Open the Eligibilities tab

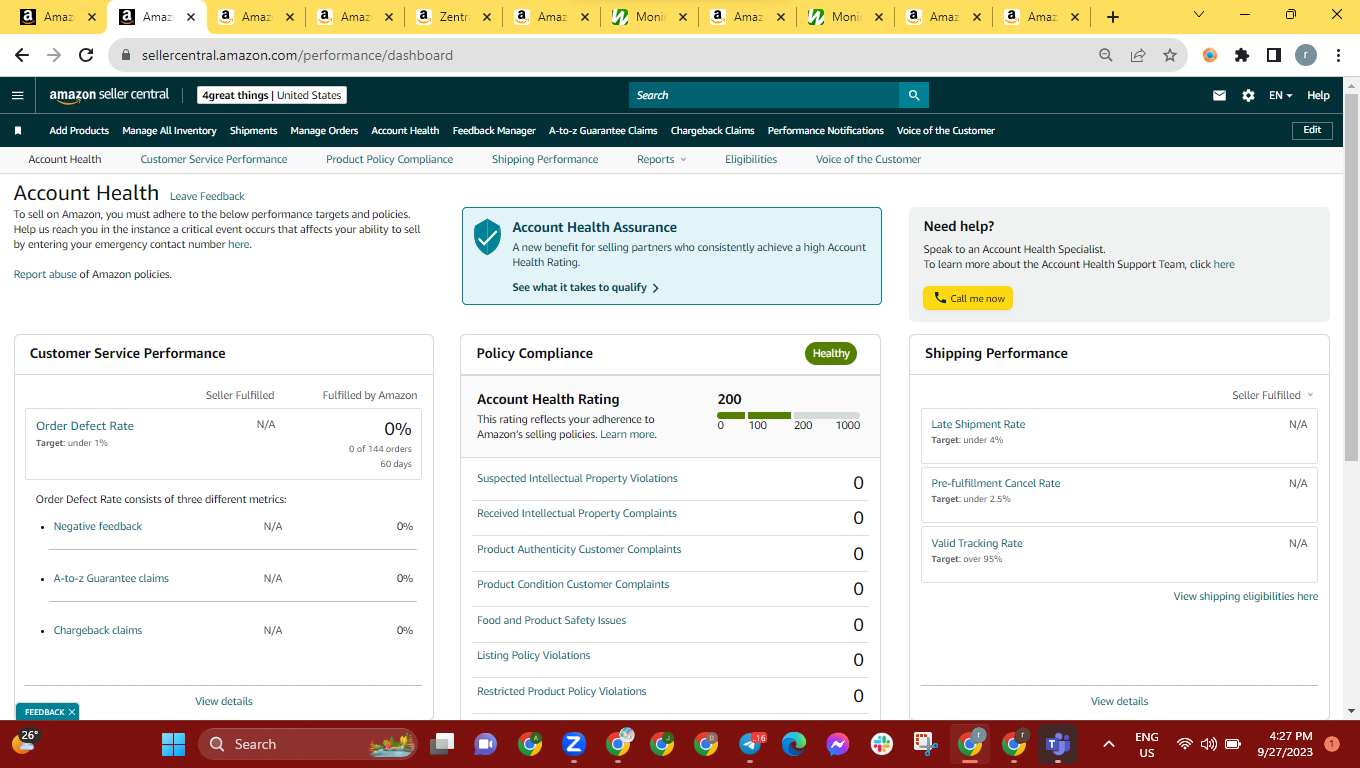[751, 159]
